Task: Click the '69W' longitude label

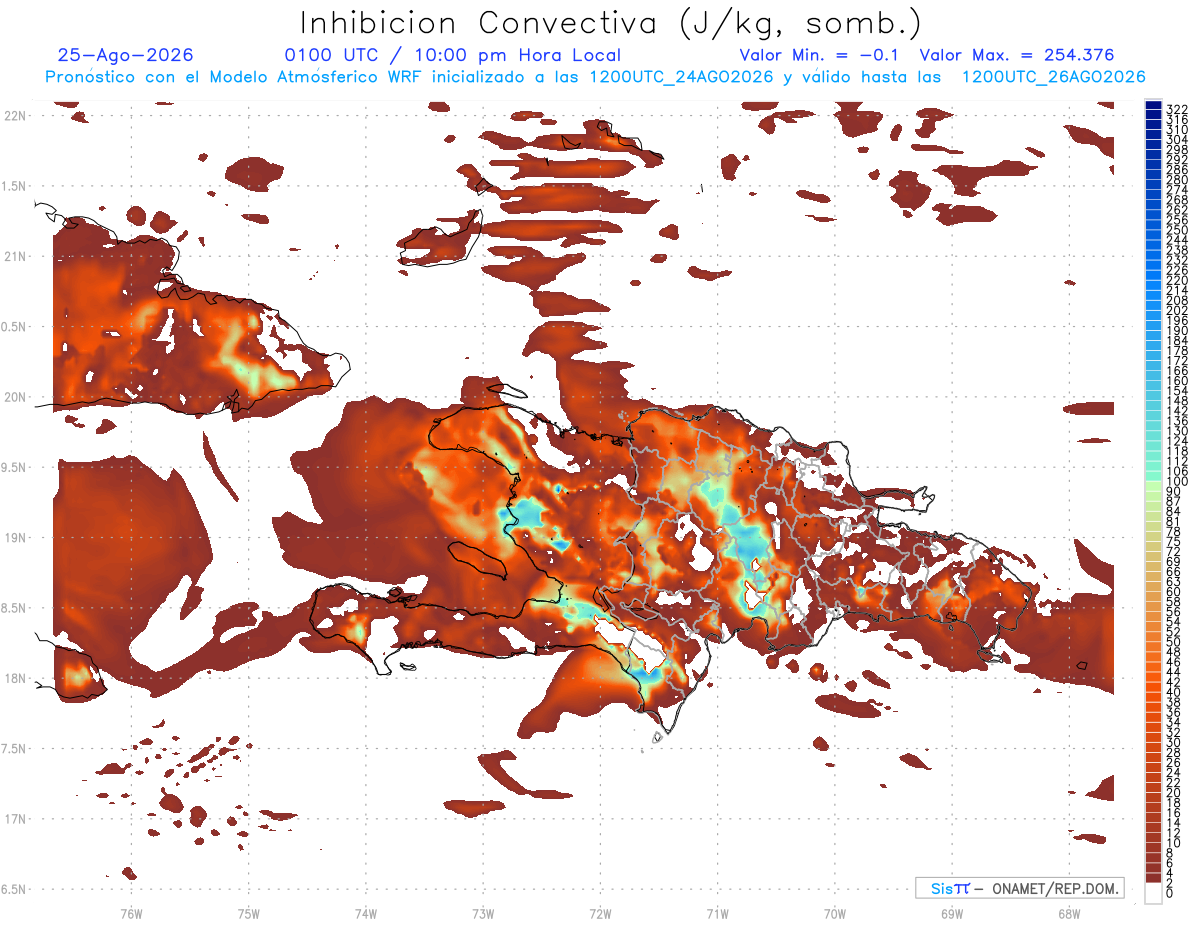Action: 952,913
